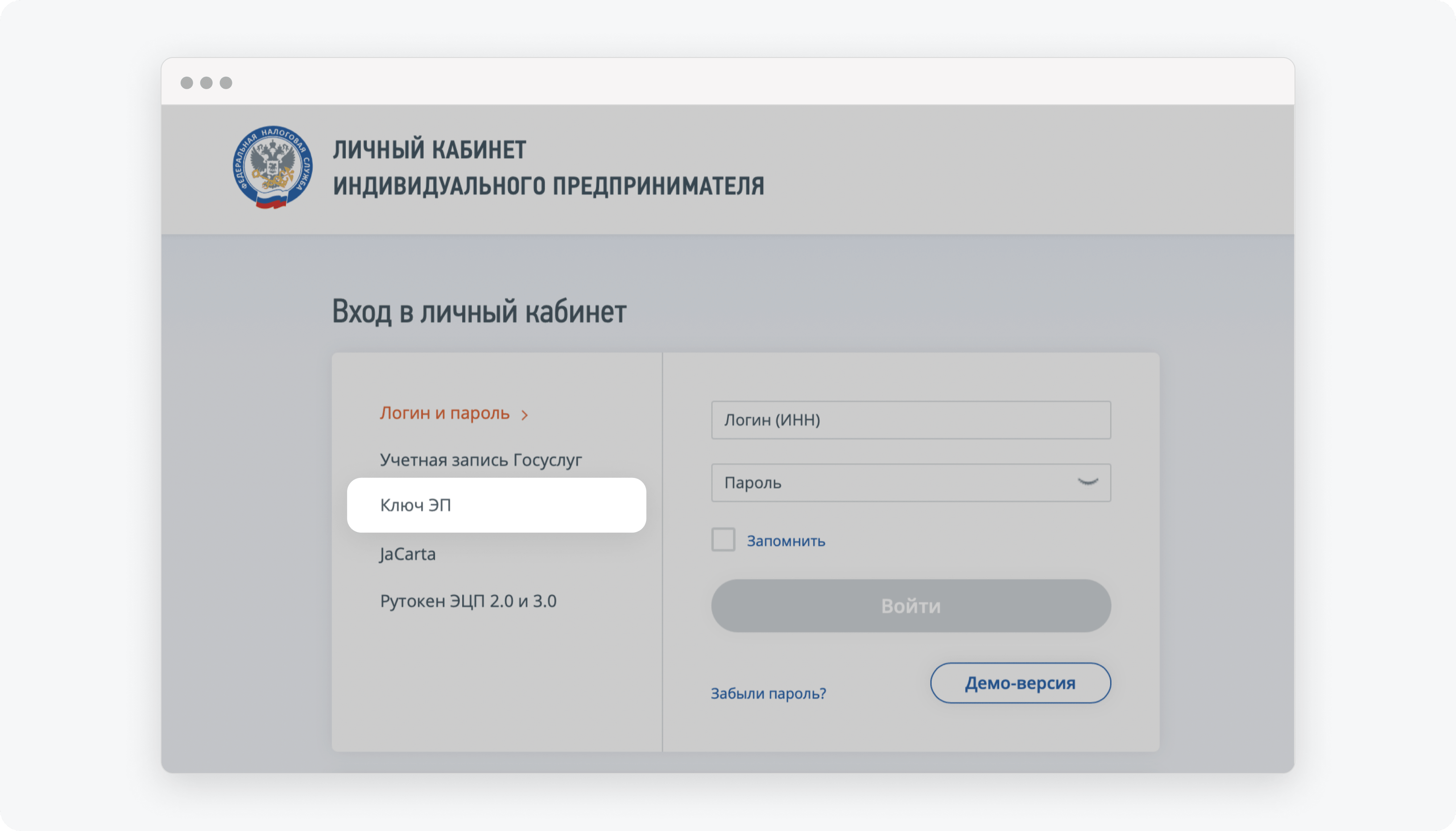Image resolution: width=1456 pixels, height=831 pixels.
Task: Select 'Рутокен ЭЦП 2.0 и 3.0' method
Action: 468,600
